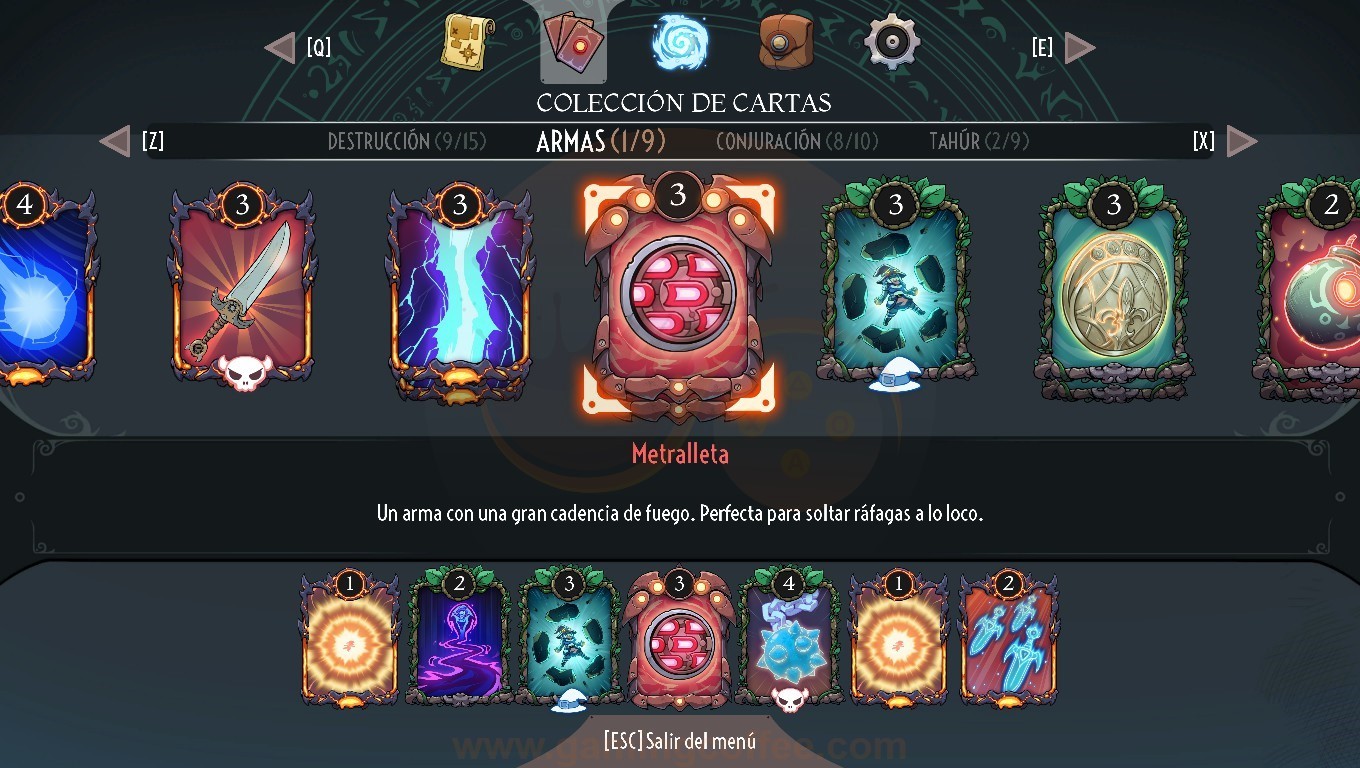Switch to the Tahúr tab
This screenshot has width=1360, height=768.
979,141
